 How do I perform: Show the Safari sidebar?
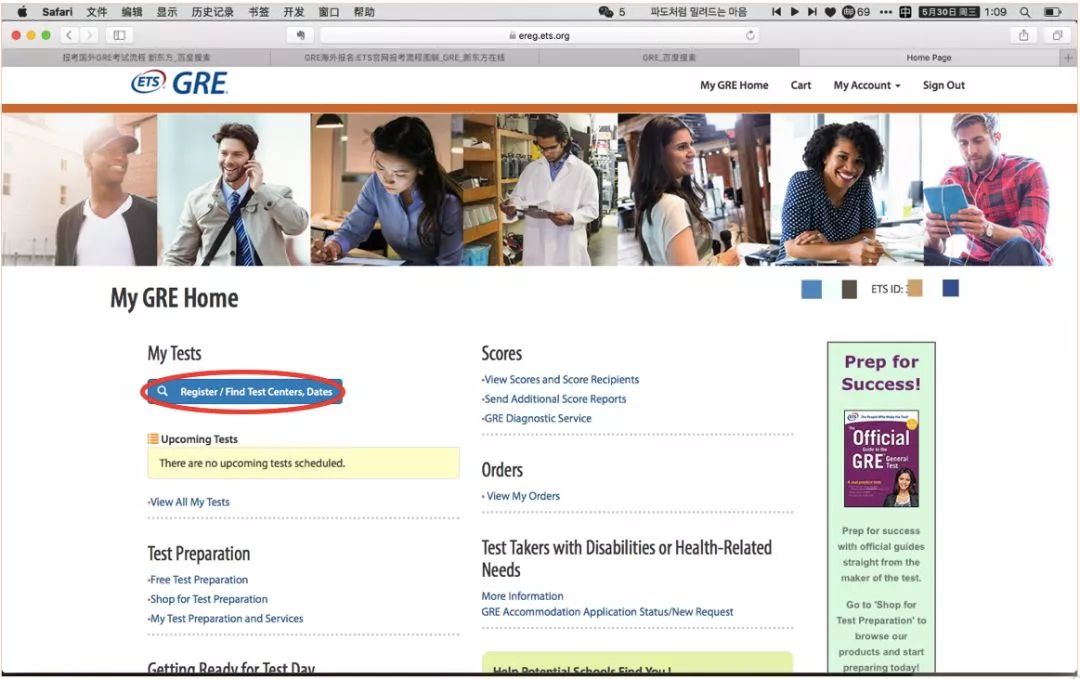[x=119, y=35]
